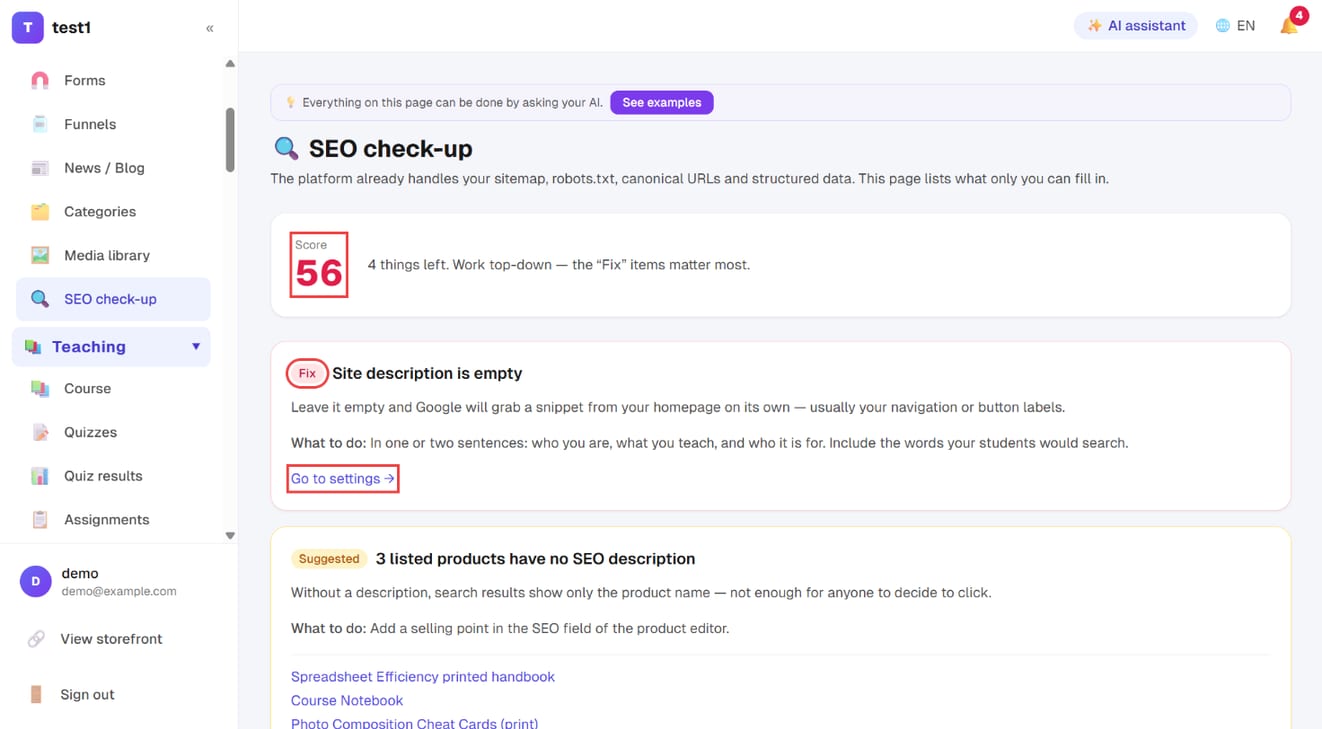
Task: Select SEO check-up menu item
Action: pos(113,299)
